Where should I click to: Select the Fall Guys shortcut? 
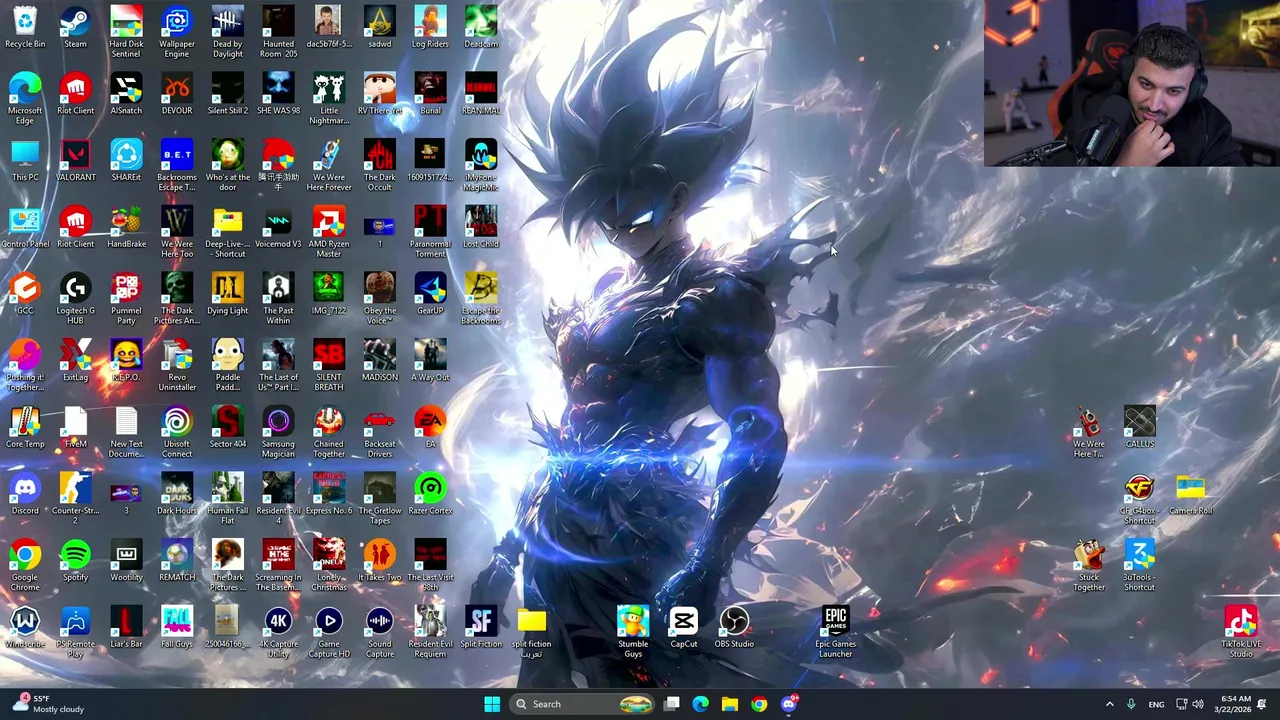(x=177, y=628)
